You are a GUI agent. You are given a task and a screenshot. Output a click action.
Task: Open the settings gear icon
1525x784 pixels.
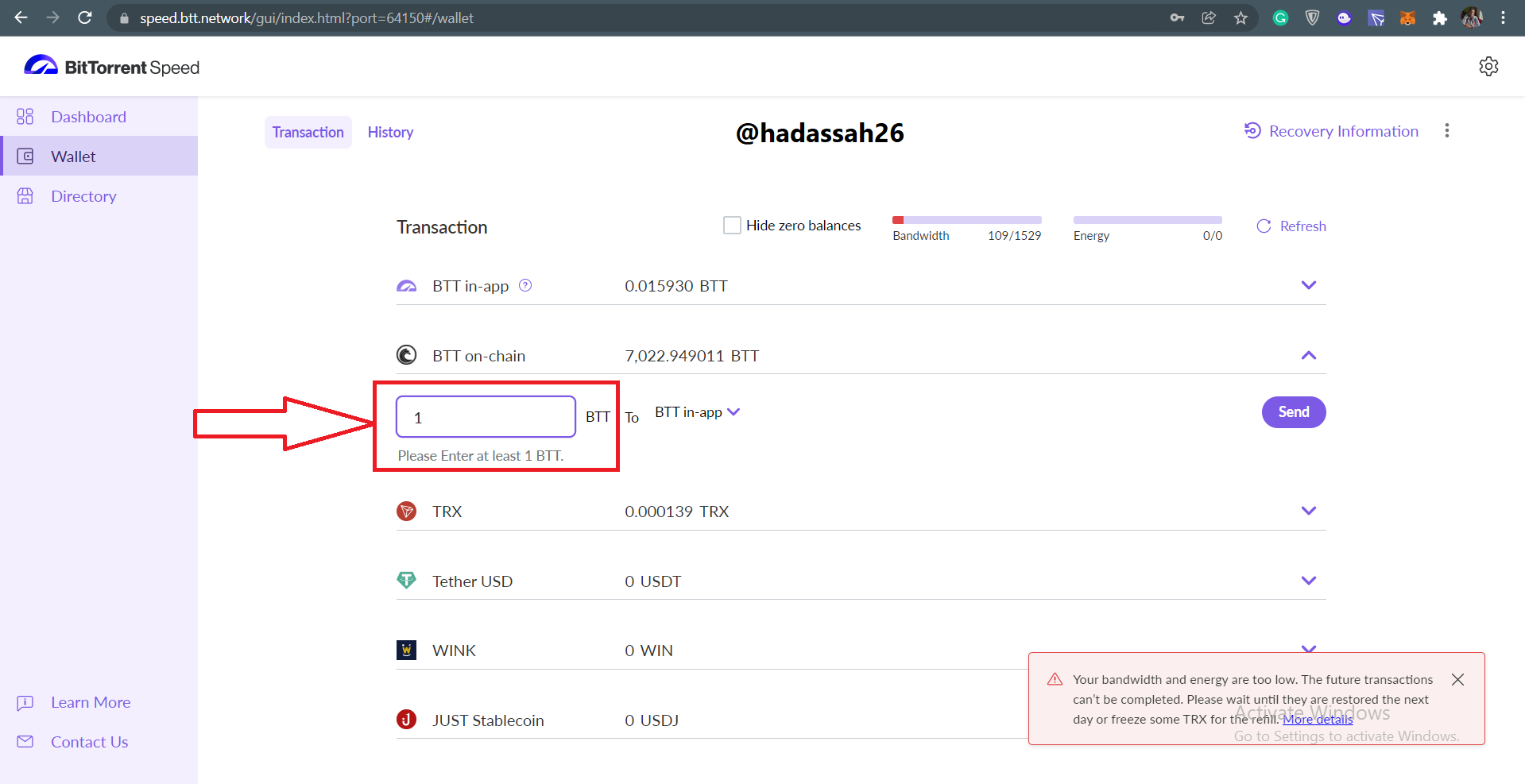click(1488, 67)
